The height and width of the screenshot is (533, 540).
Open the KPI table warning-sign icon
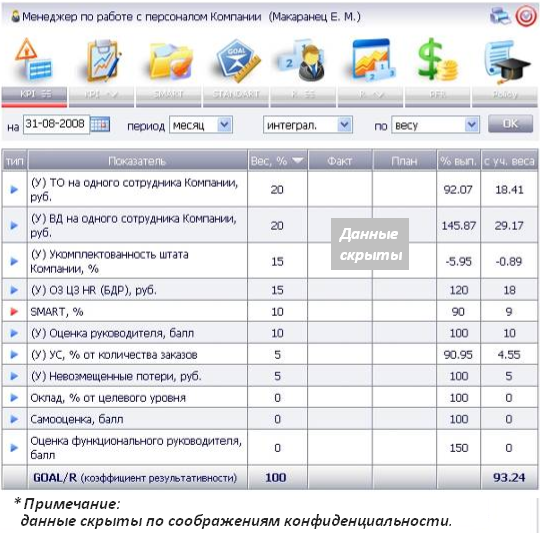33,61
